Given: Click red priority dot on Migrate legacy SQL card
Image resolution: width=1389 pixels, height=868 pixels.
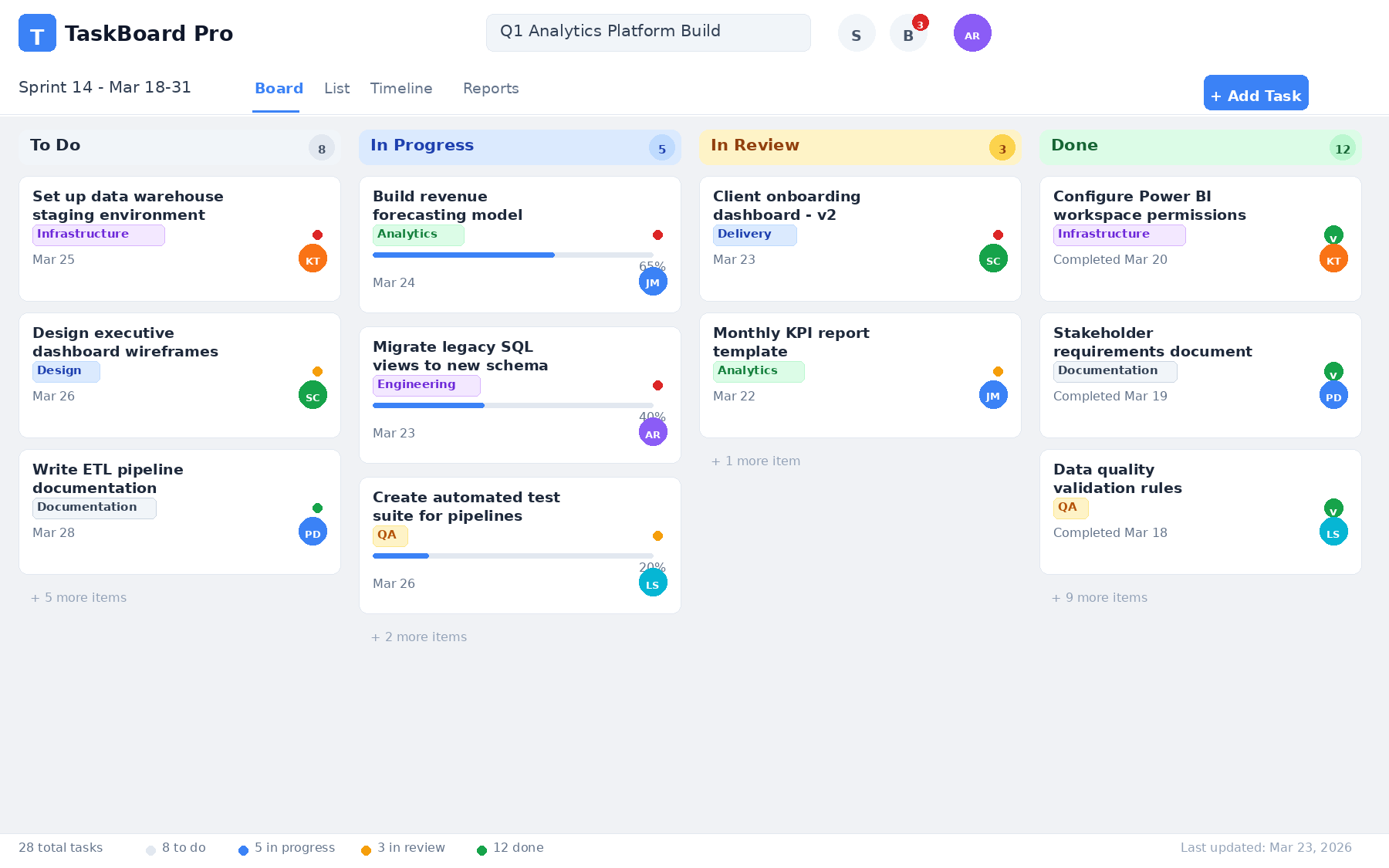Looking at the screenshot, I should [x=657, y=385].
